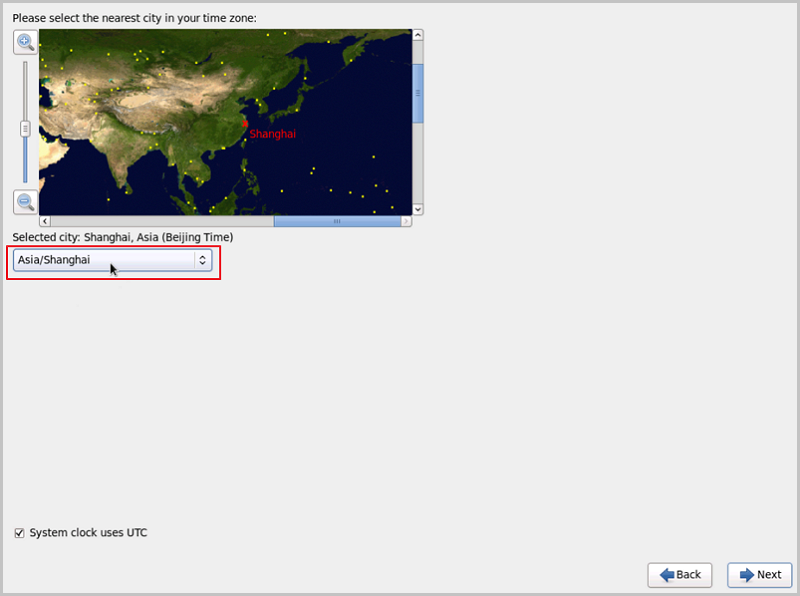
Task: Click the map's vertical scrollbar thumb
Action: click(x=418, y=92)
